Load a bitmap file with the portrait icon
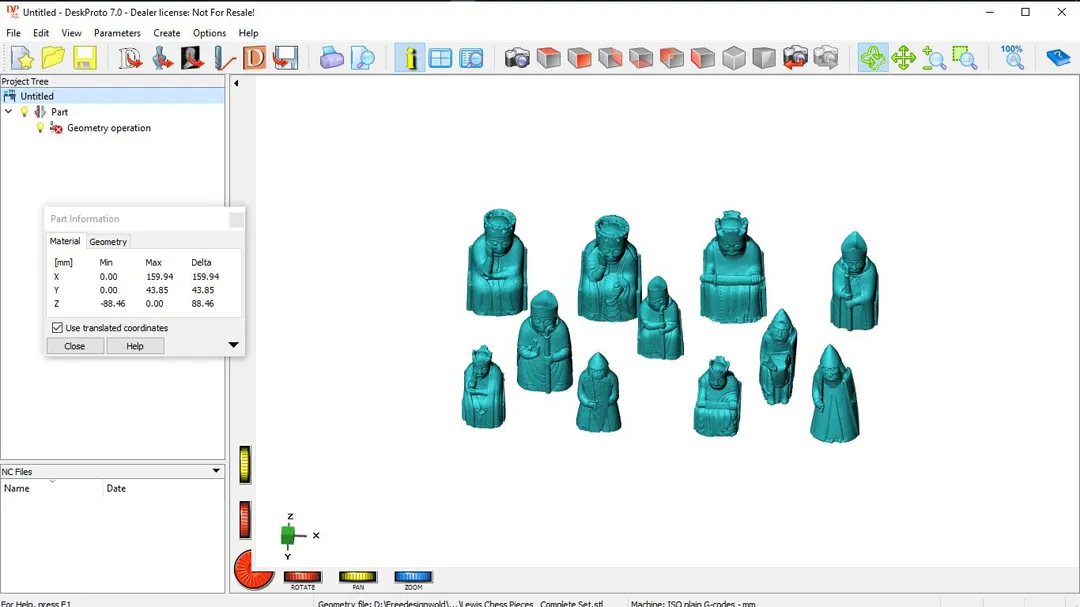The image size is (1080, 607). point(192,59)
